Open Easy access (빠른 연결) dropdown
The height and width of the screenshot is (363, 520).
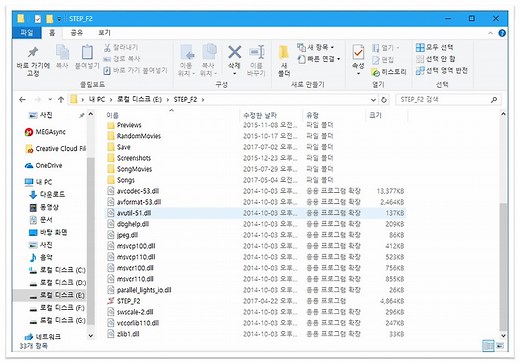(319, 59)
